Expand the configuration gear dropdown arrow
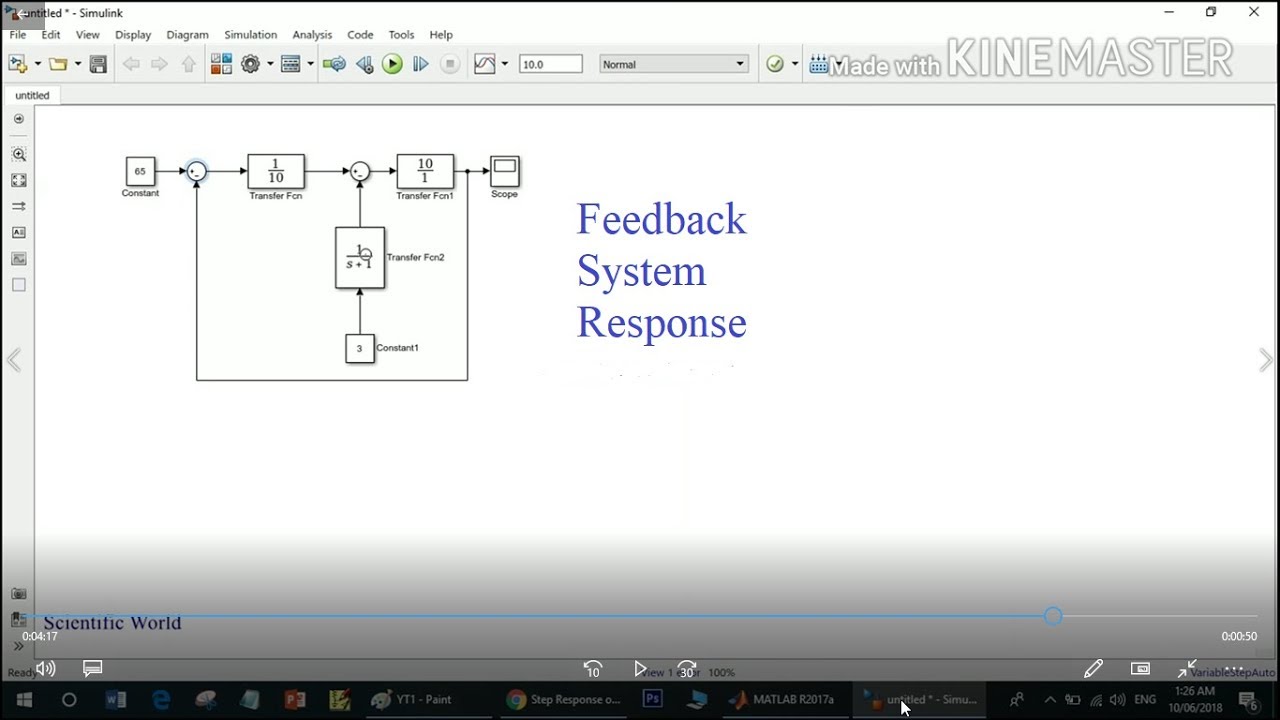Image resolution: width=1280 pixels, height=720 pixels. click(270, 64)
